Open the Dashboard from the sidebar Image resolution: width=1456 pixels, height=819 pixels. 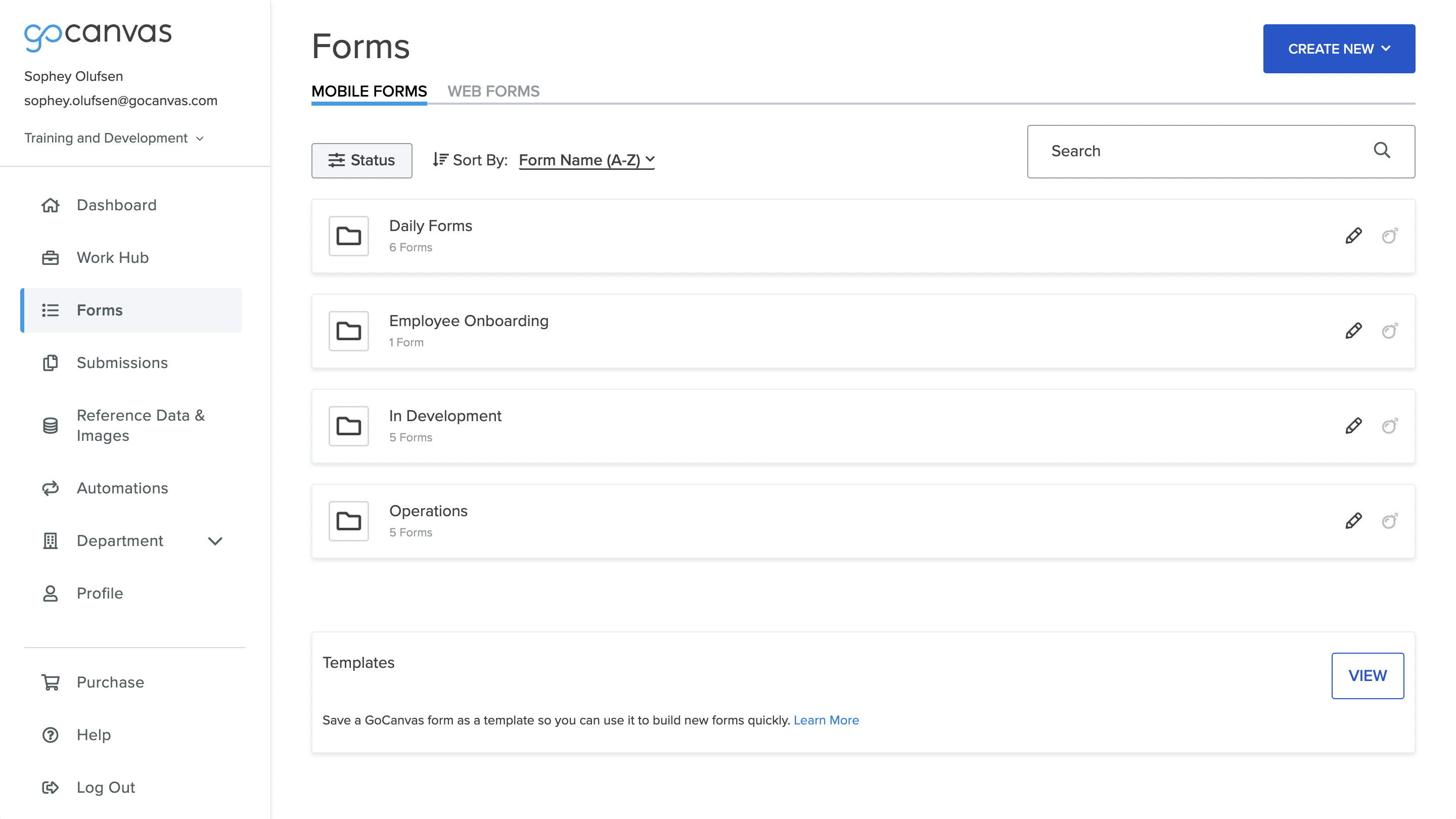[x=116, y=205]
